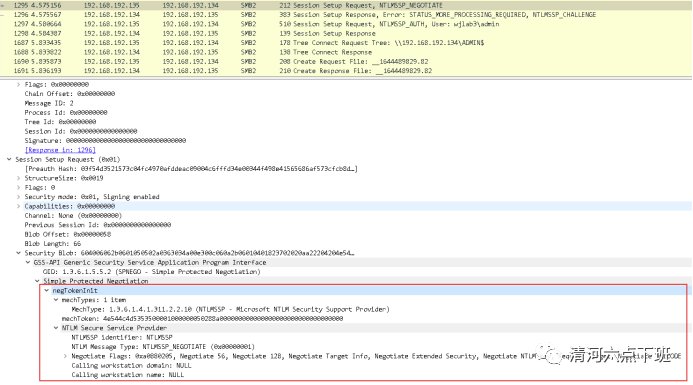Collapse the negTokenInit node

coord(46,290)
